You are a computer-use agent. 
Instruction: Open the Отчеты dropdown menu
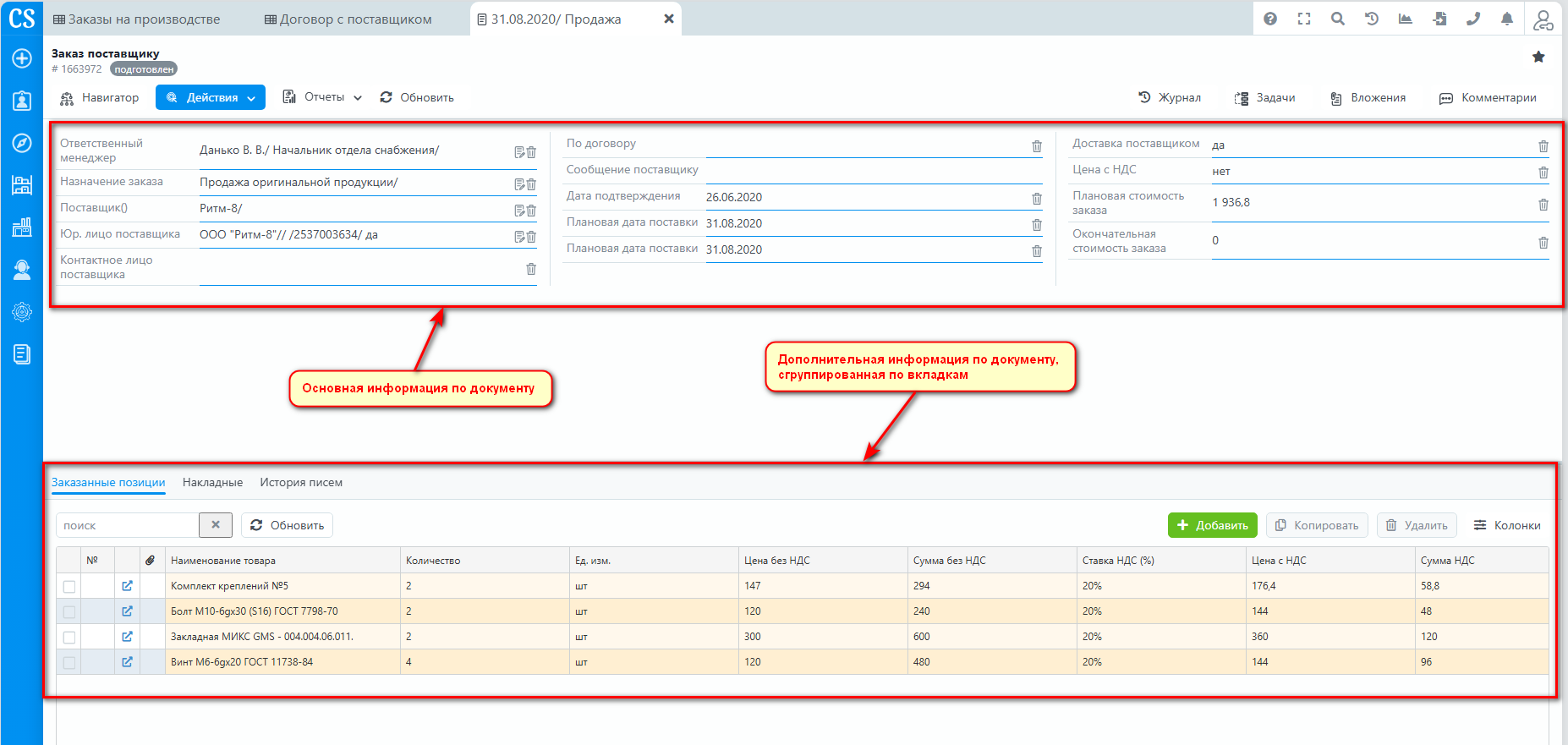322,97
